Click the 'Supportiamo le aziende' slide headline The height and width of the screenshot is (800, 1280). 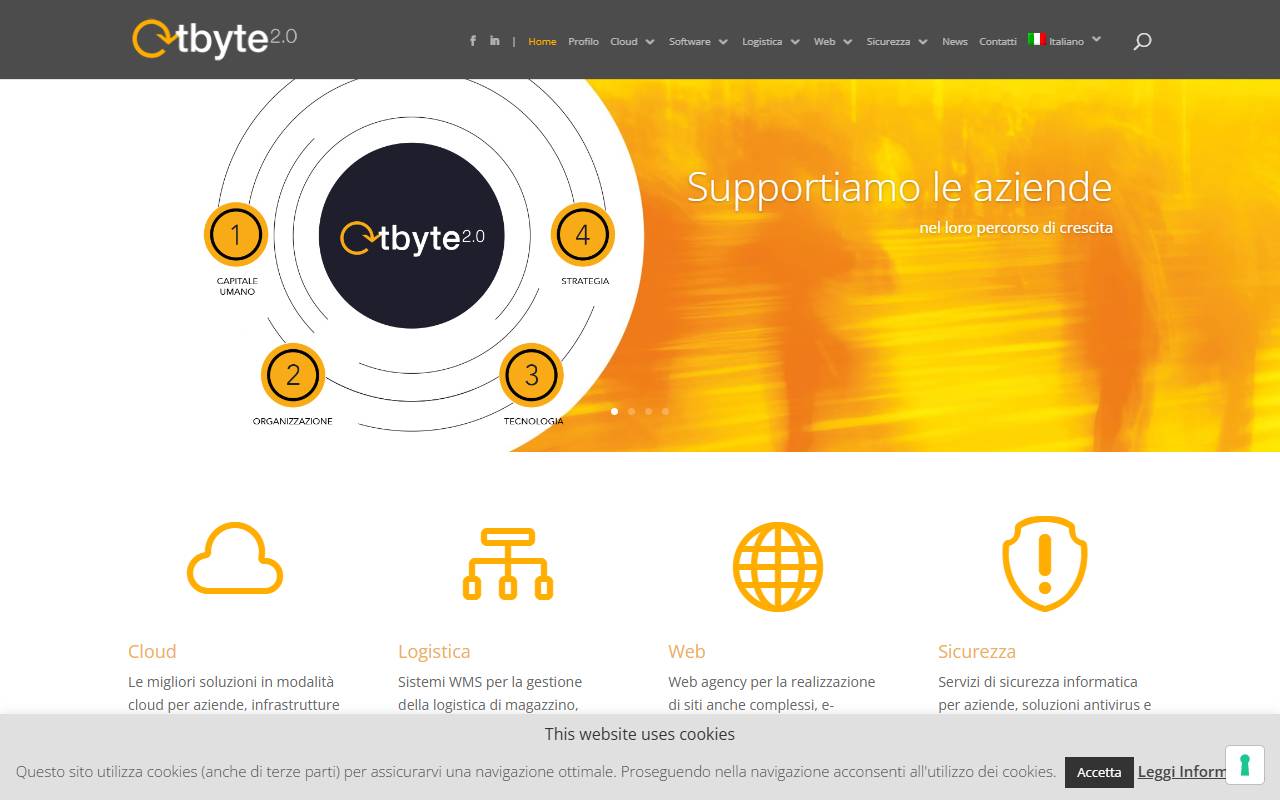click(x=899, y=187)
